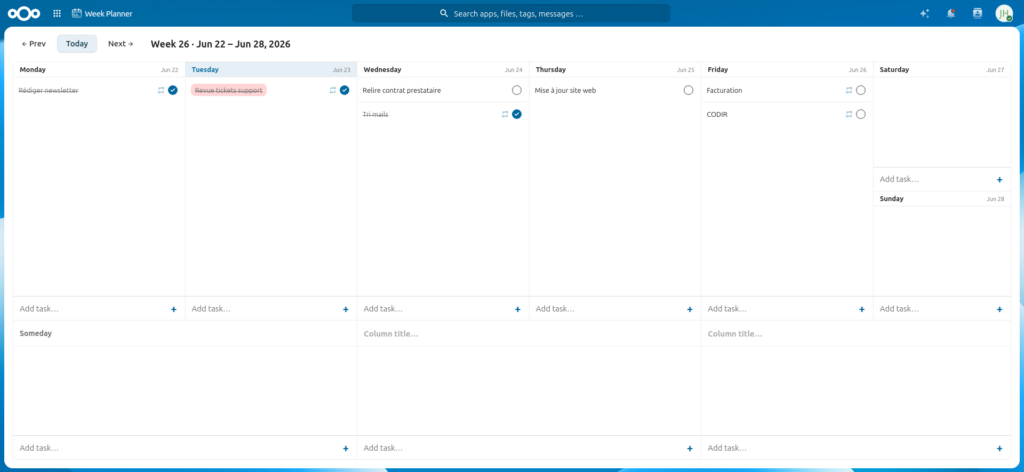Open the apps grid menu
This screenshot has width=1024, height=472.
point(57,13)
